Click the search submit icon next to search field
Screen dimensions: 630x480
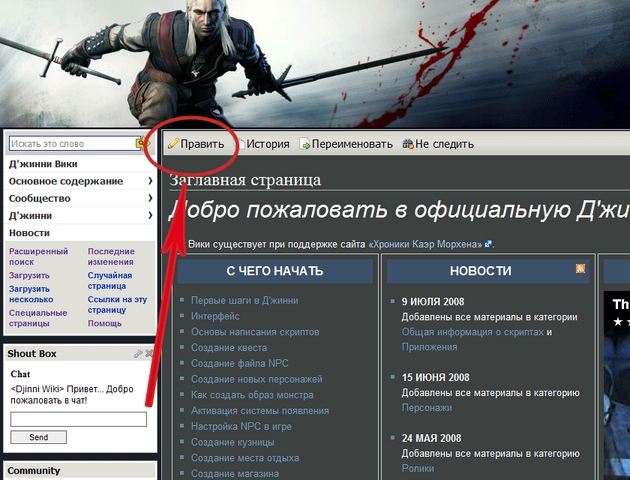point(141,143)
